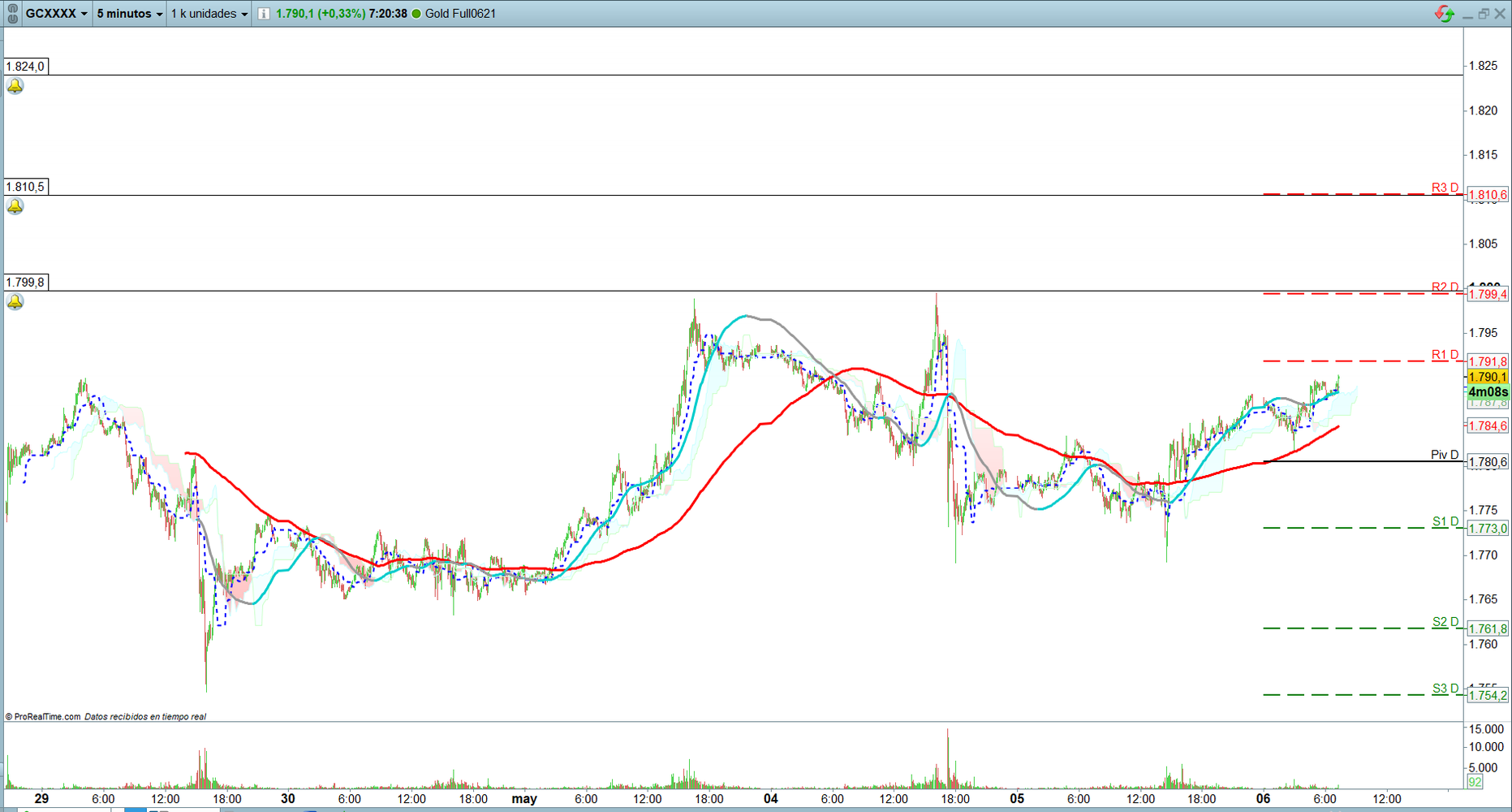Click the 1.810,6 price tag
Viewport: 1512px width, 812px height.
pos(1488,195)
